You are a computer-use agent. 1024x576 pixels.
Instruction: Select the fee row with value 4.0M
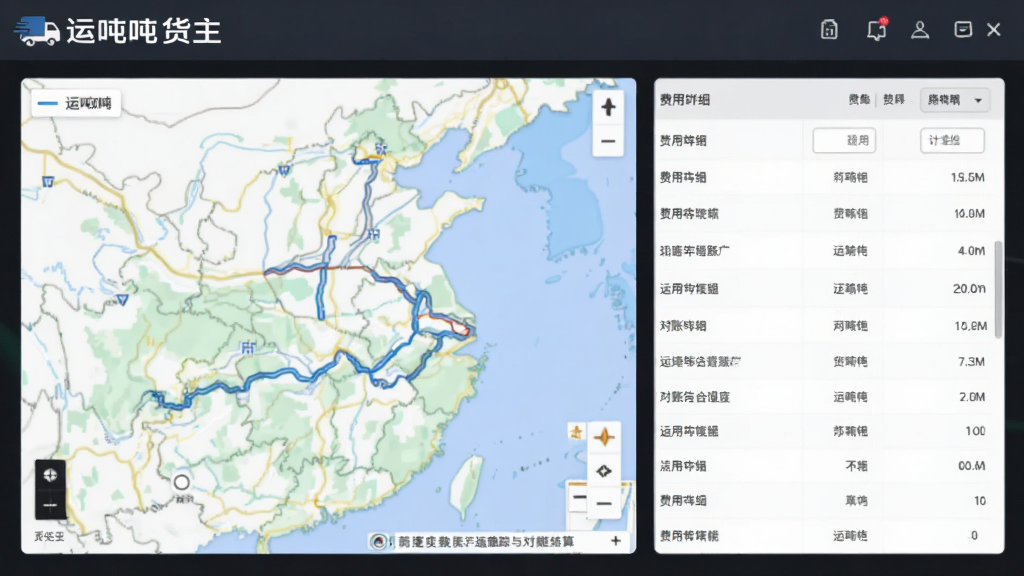click(825, 251)
